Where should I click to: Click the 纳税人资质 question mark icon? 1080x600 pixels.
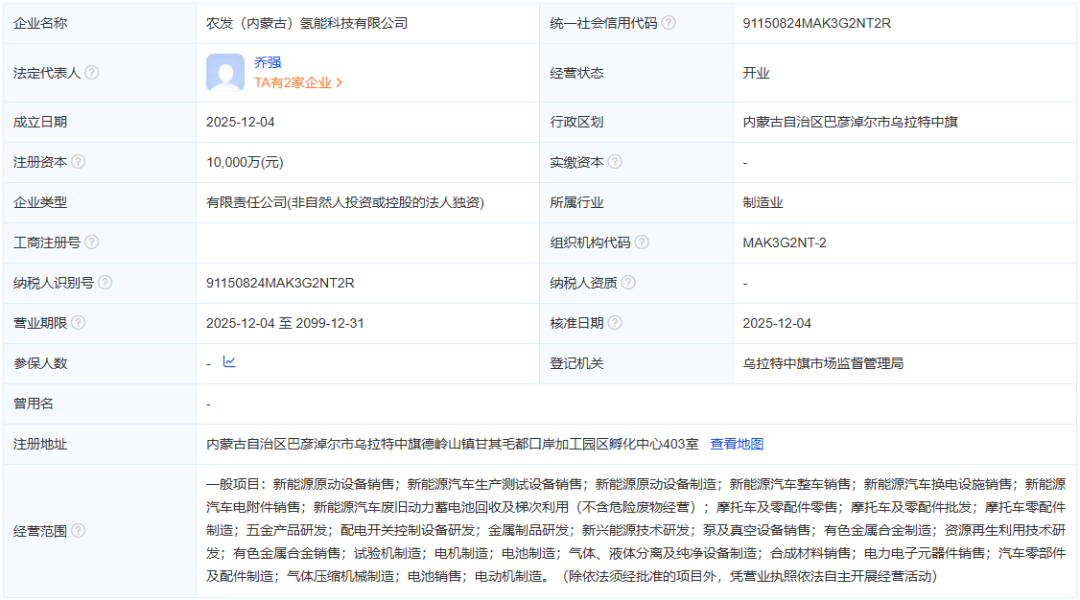coord(629,282)
